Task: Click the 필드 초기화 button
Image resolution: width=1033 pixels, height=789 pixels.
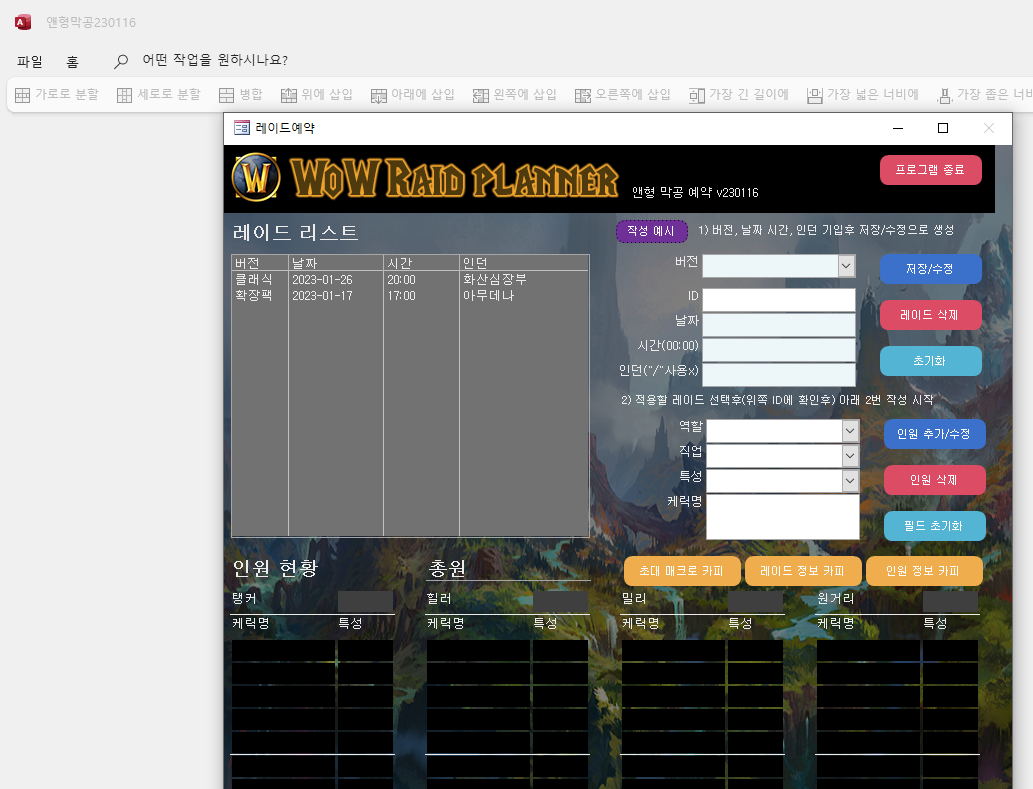Action: point(934,526)
